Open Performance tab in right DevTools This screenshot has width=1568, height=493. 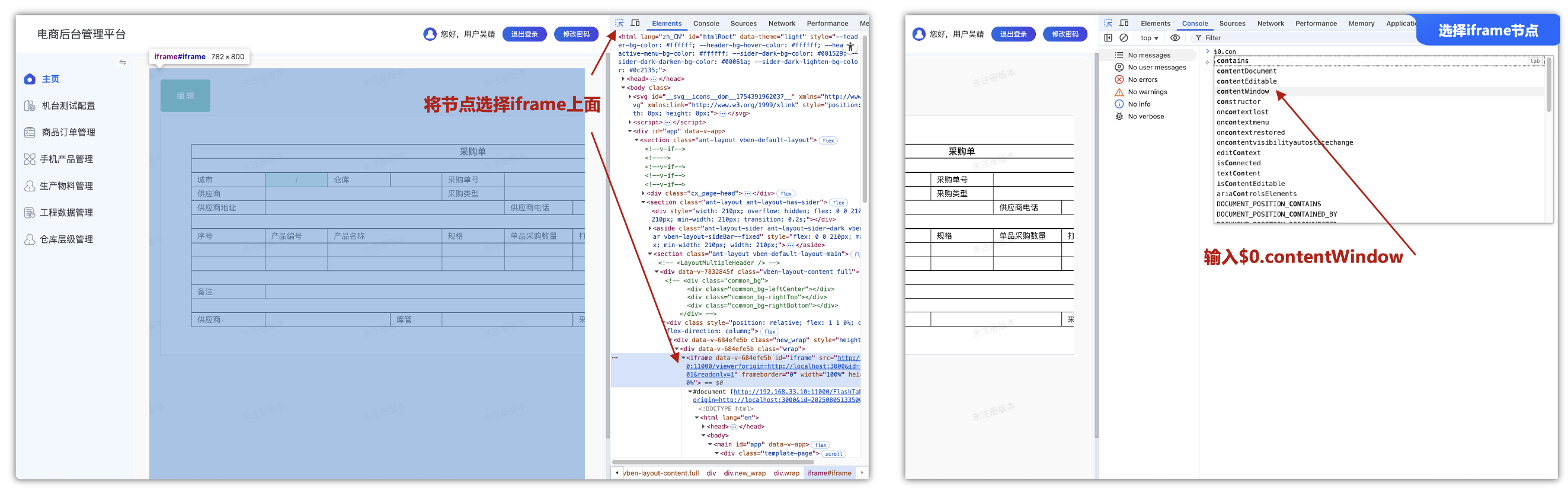click(1316, 24)
